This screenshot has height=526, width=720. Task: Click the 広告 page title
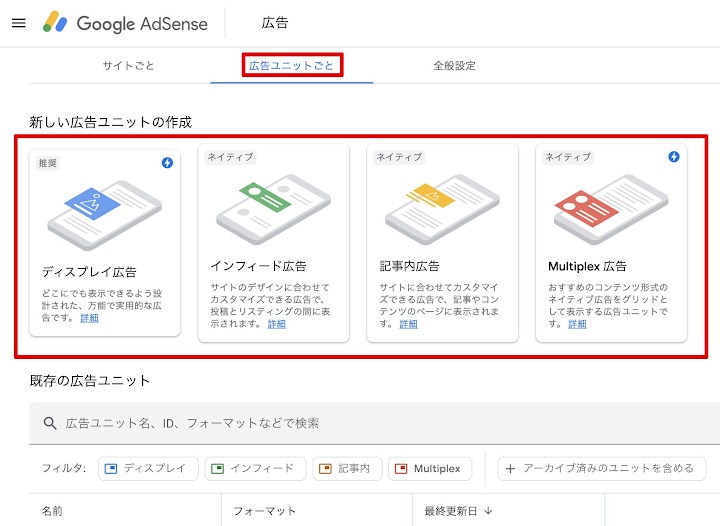pos(275,23)
